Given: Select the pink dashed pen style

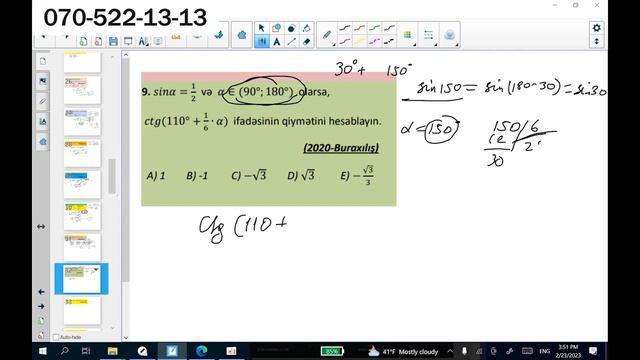Looking at the screenshot, I should pos(374,41).
